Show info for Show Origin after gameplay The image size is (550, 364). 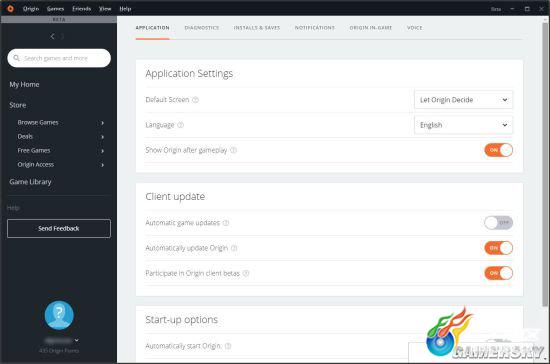tap(234, 150)
